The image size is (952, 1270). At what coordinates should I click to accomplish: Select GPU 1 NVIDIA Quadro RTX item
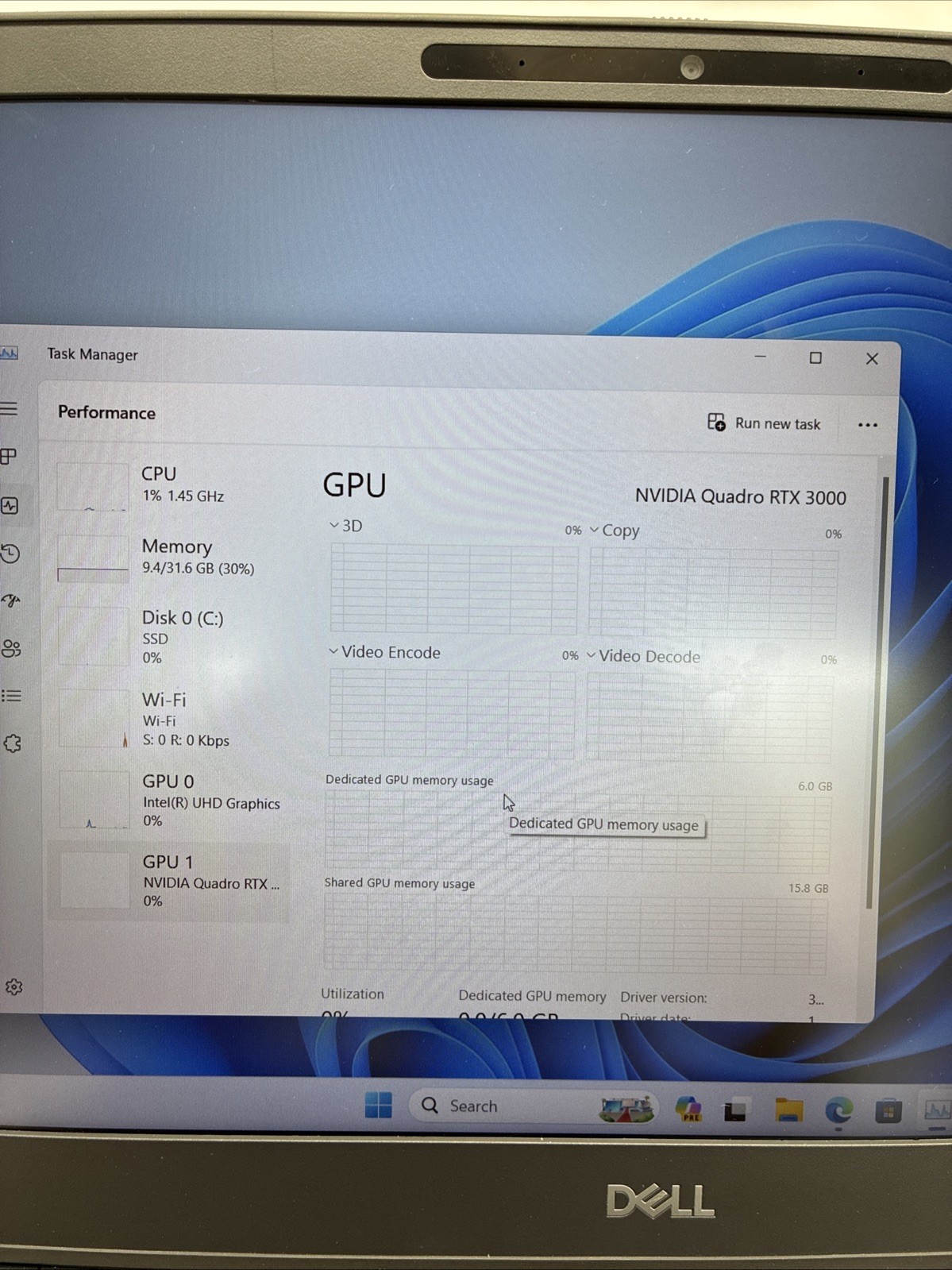[x=168, y=881]
